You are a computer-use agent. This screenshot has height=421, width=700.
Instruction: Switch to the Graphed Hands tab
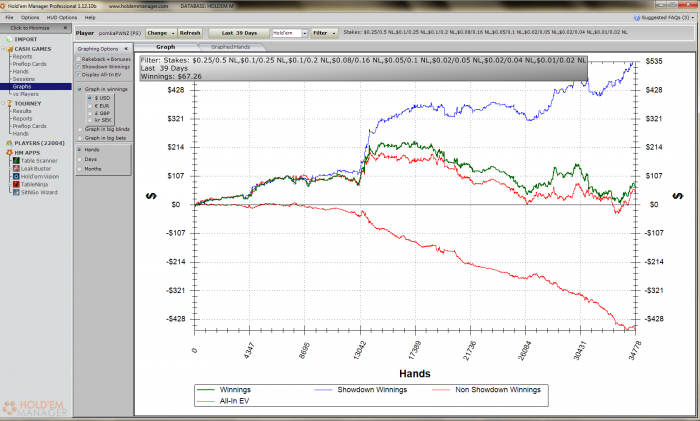coord(231,47)
